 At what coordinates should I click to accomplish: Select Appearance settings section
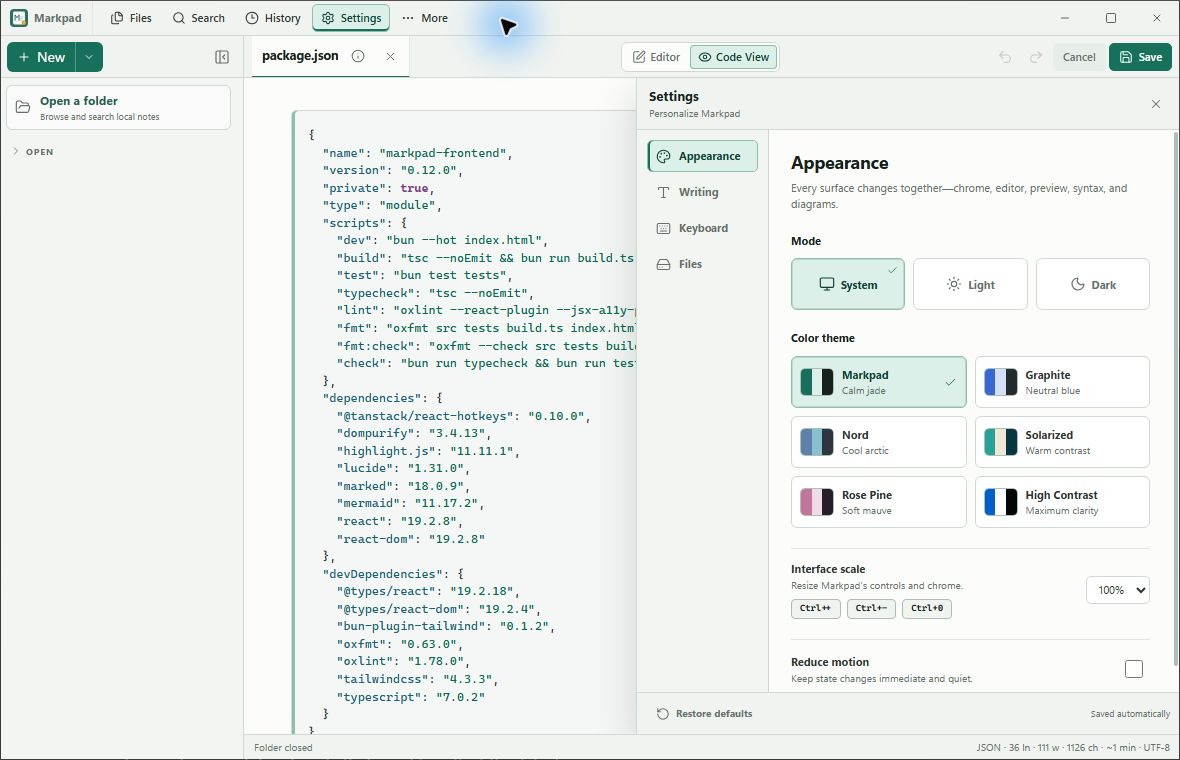703,156
